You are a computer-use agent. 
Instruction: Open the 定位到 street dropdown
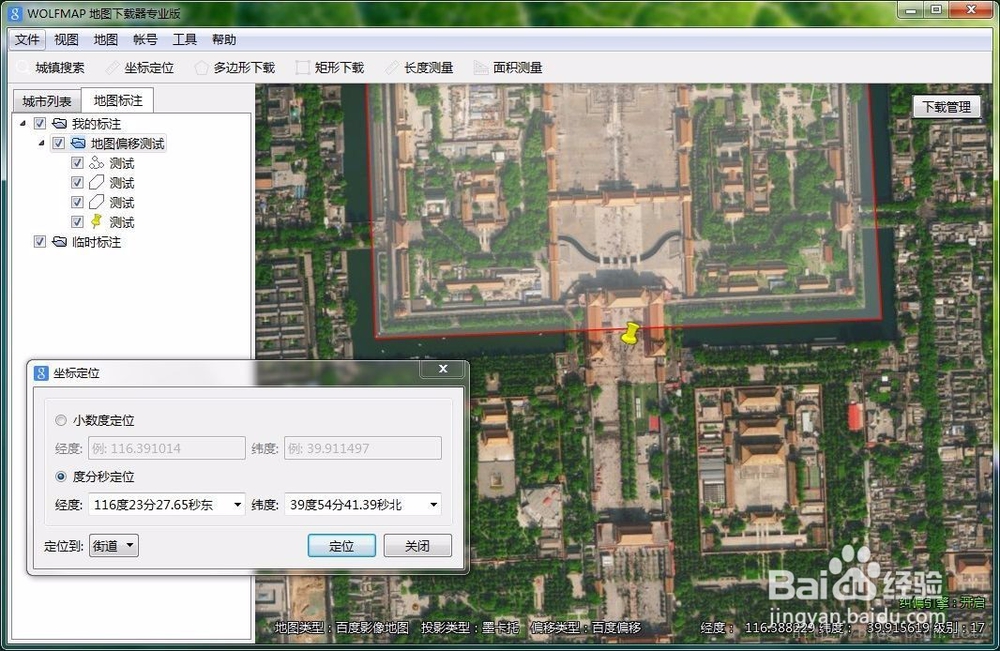click(131, 545)
